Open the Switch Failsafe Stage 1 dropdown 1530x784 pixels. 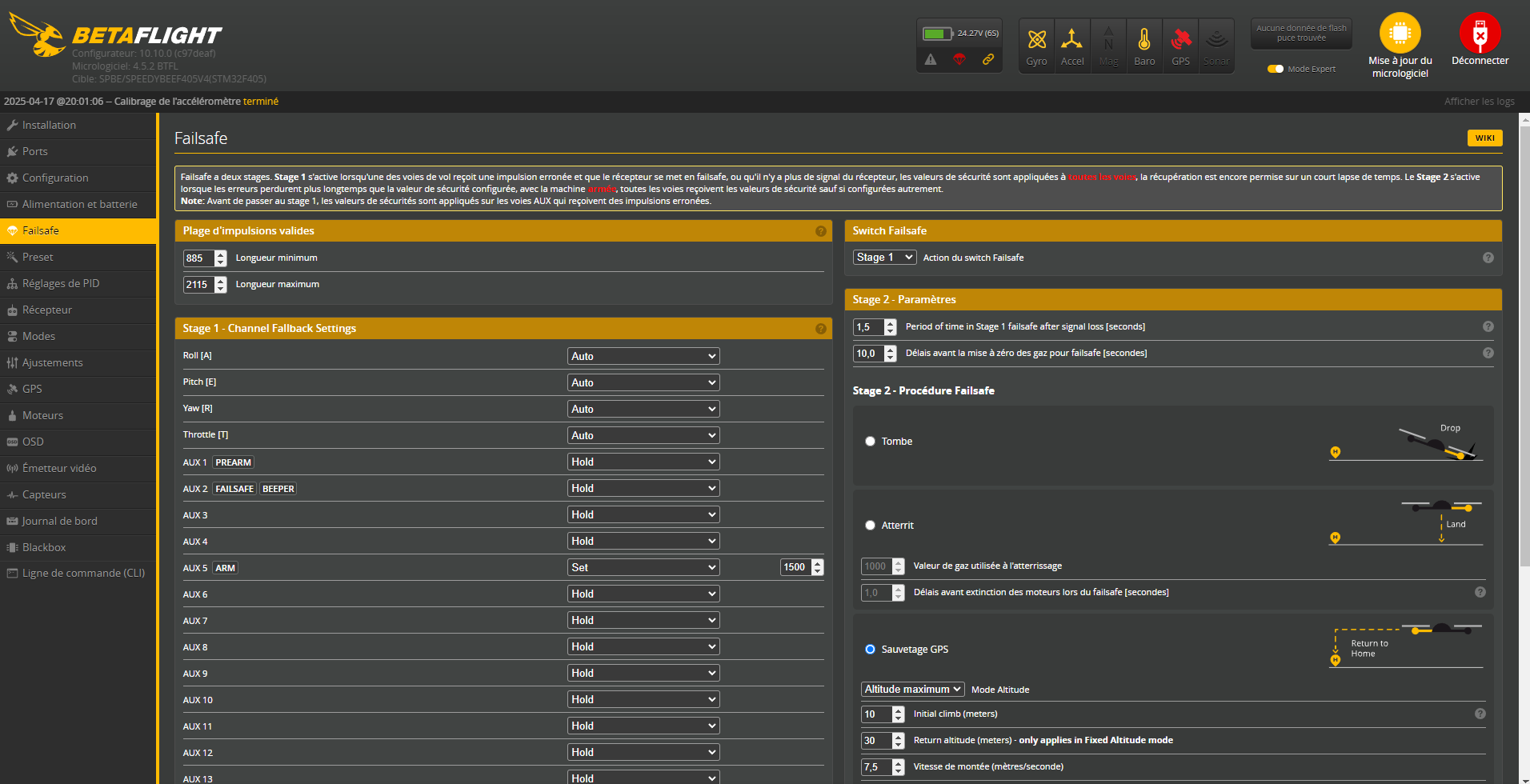coord(884,258)
